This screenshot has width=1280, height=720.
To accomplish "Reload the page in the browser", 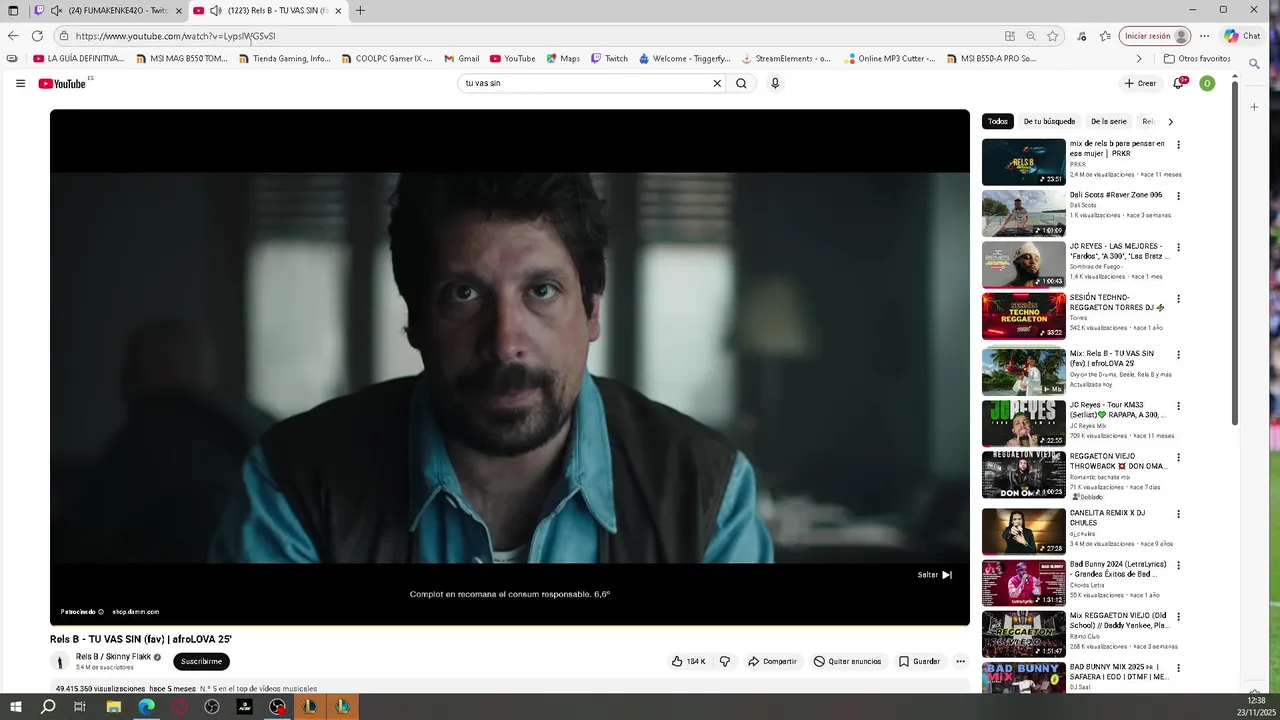I will [x=37, y=36].
